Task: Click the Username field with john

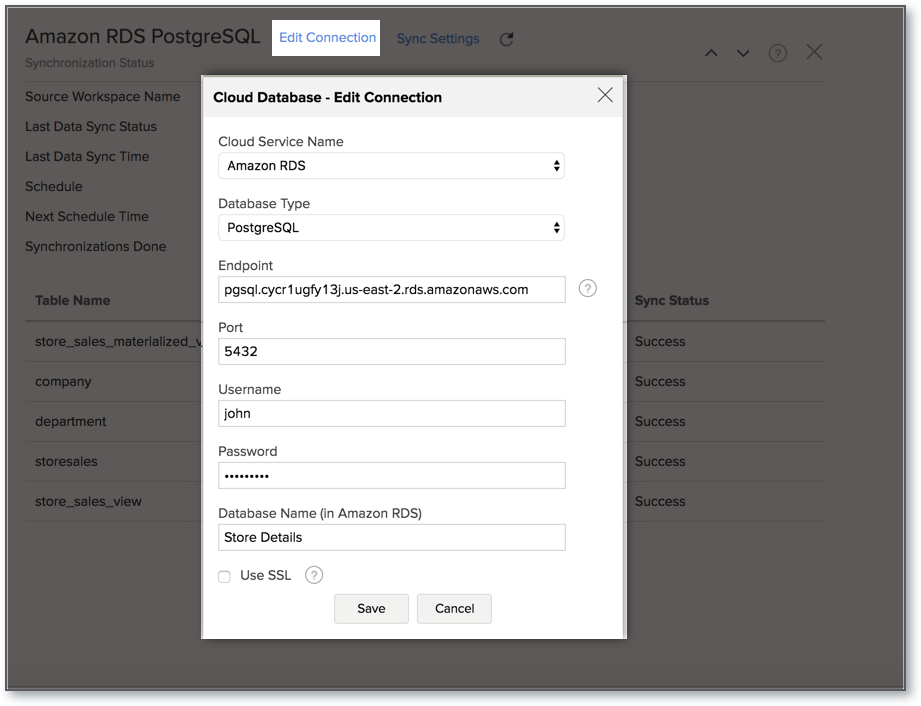Action: click(392, 413)
